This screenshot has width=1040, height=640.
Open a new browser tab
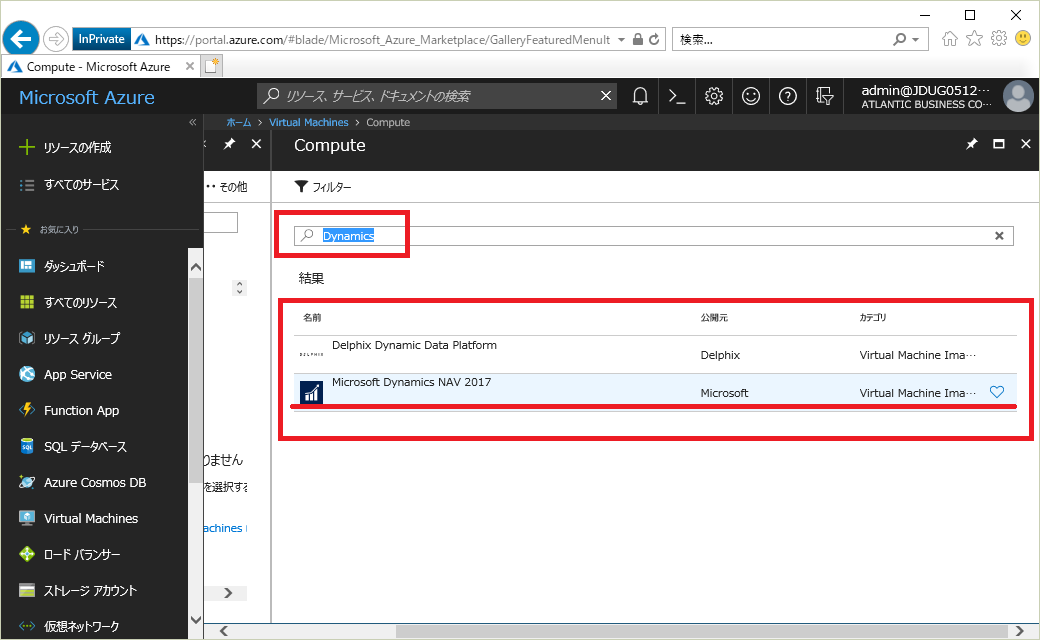pyautogui.click(x=212, y=66)
